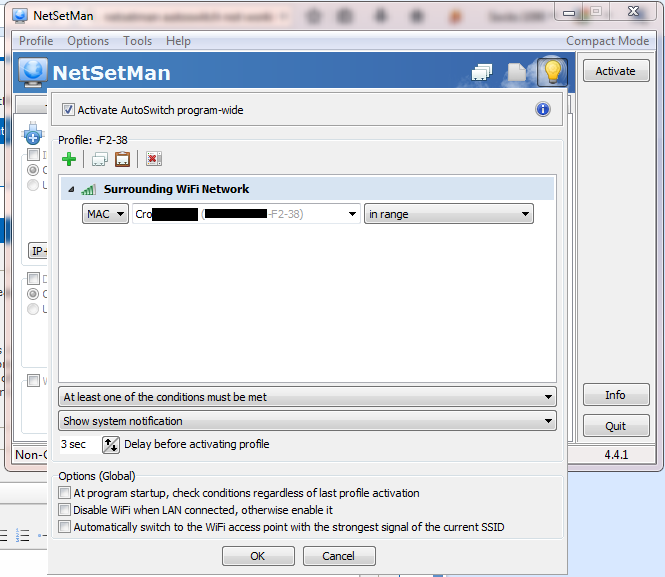This screenshot has height=577, width=665.
Task: Open the Profile menu
Action: pyautogui.click(x=36, y=41)
